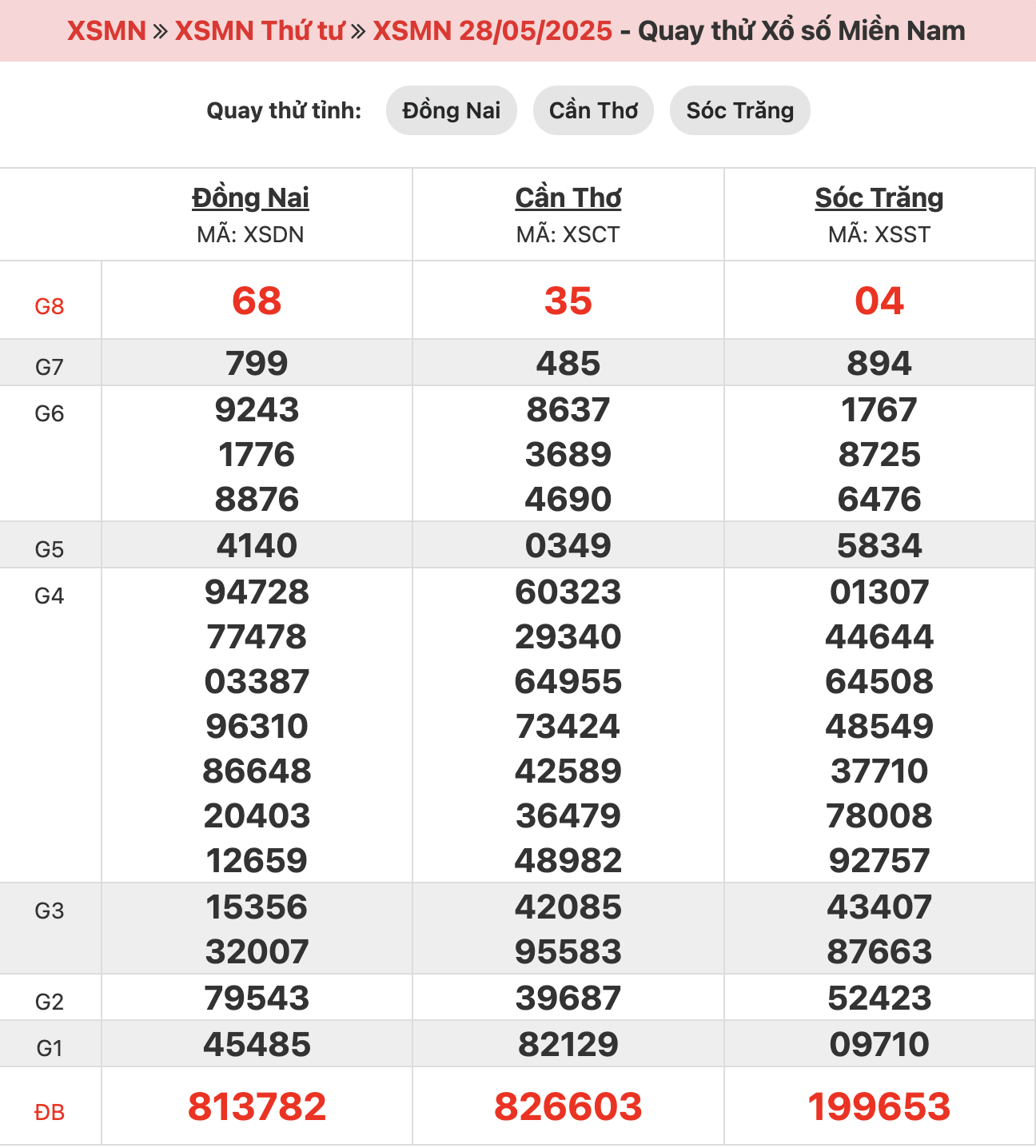Click G3 number 95583

(x=568, y=952)
